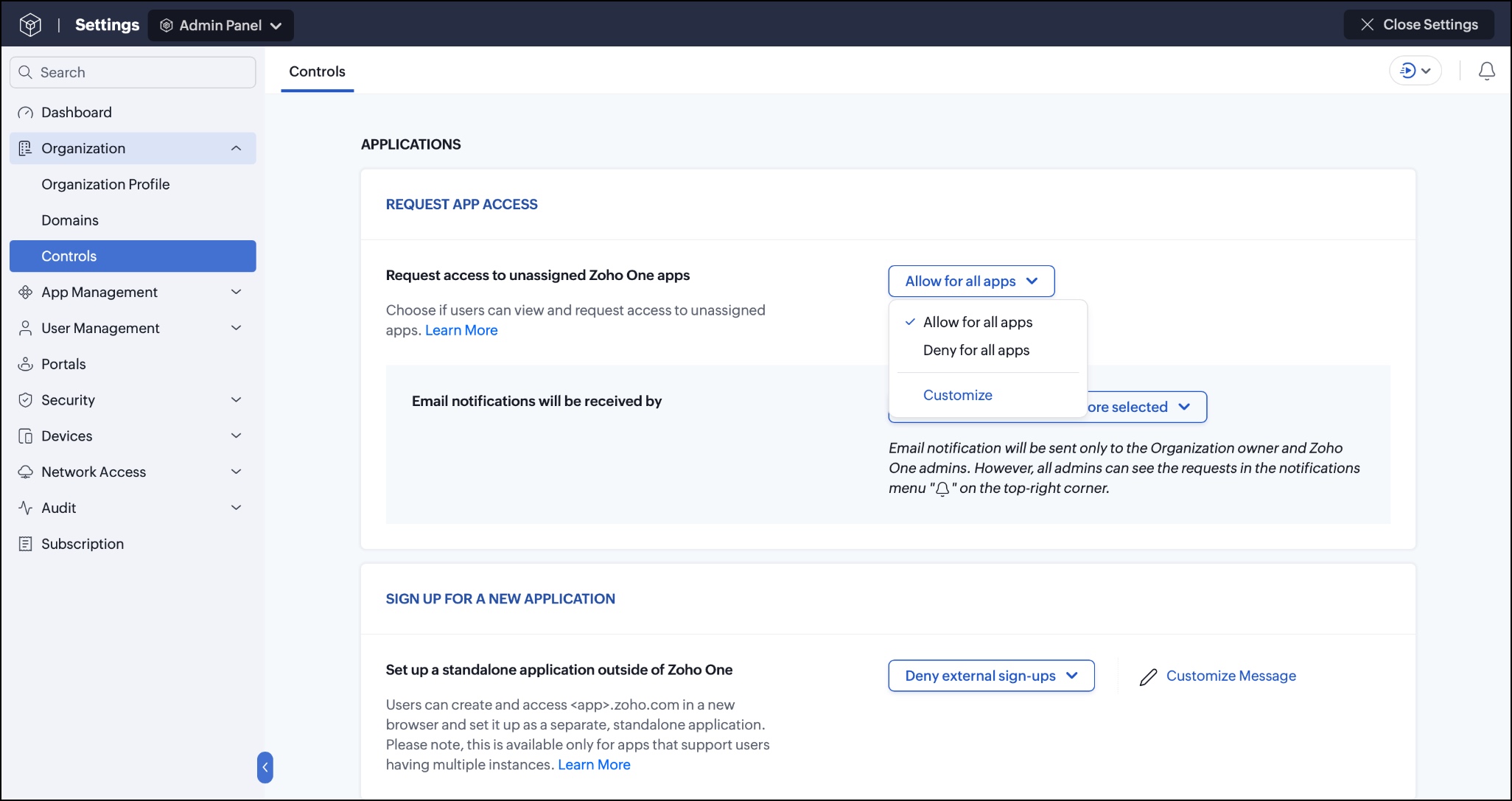Screen dimensions: 1512x801
Task: Open Domains in the sidebar
Action: point(70,220)
